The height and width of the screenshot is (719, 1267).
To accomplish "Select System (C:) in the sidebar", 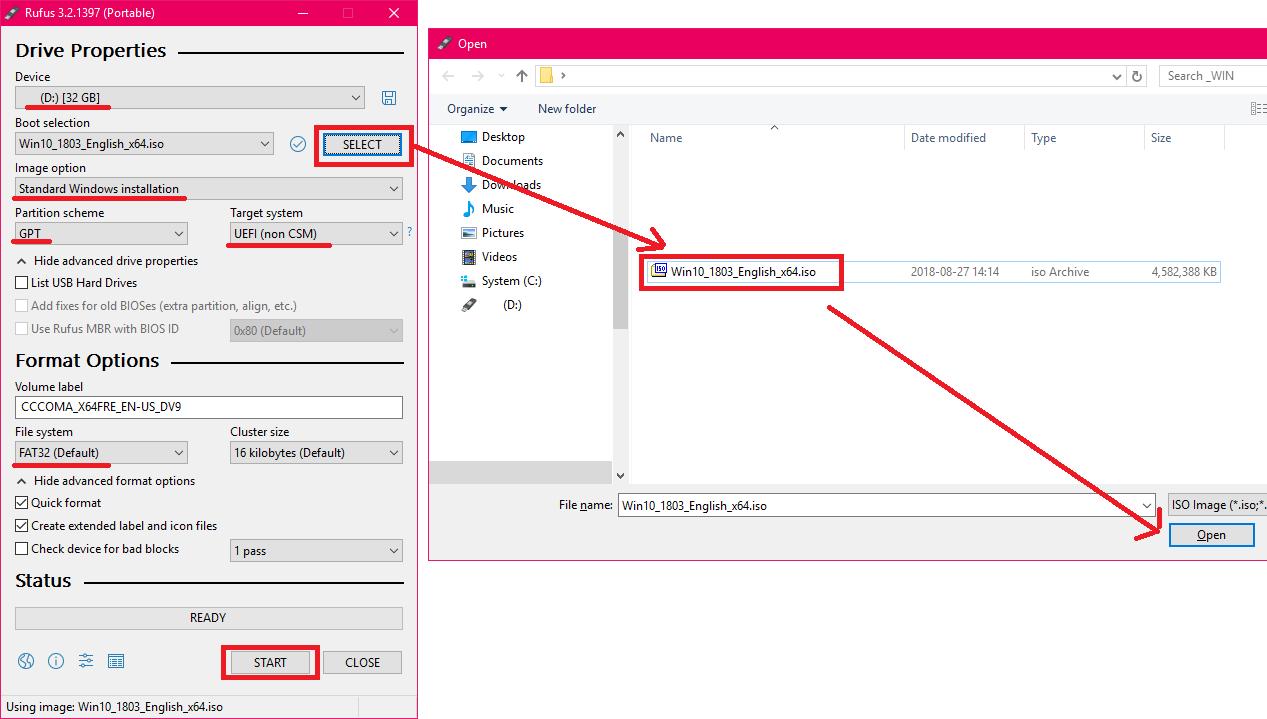I will coord(501,281).
